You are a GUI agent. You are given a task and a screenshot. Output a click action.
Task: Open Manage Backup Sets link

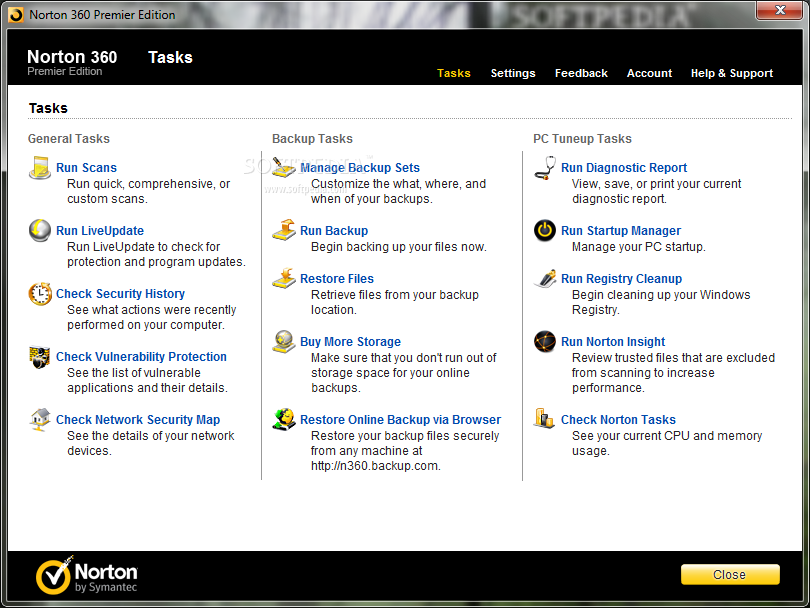pyautogui.click(x=360, y=167)
